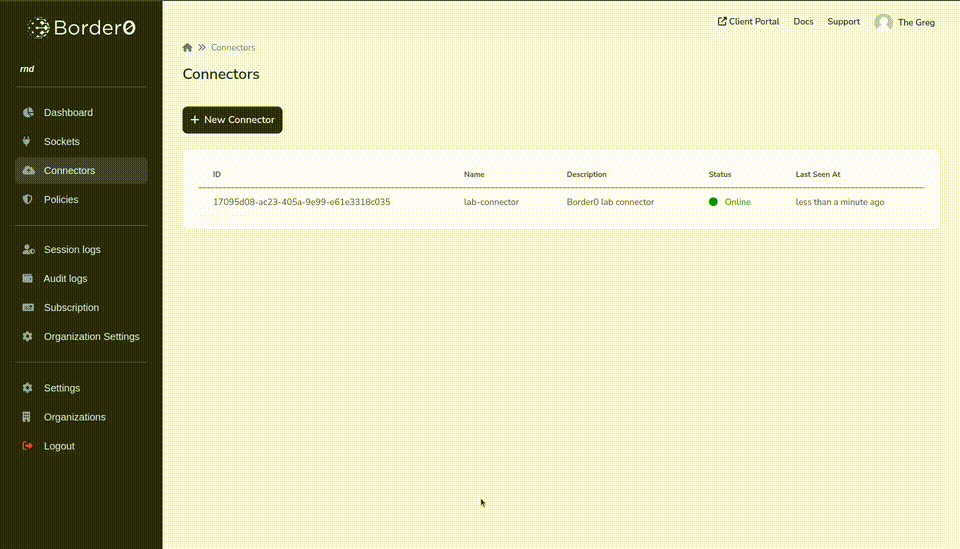Click the Border0 lab connector description
This screenshot has height=549, width=960.
610,202
